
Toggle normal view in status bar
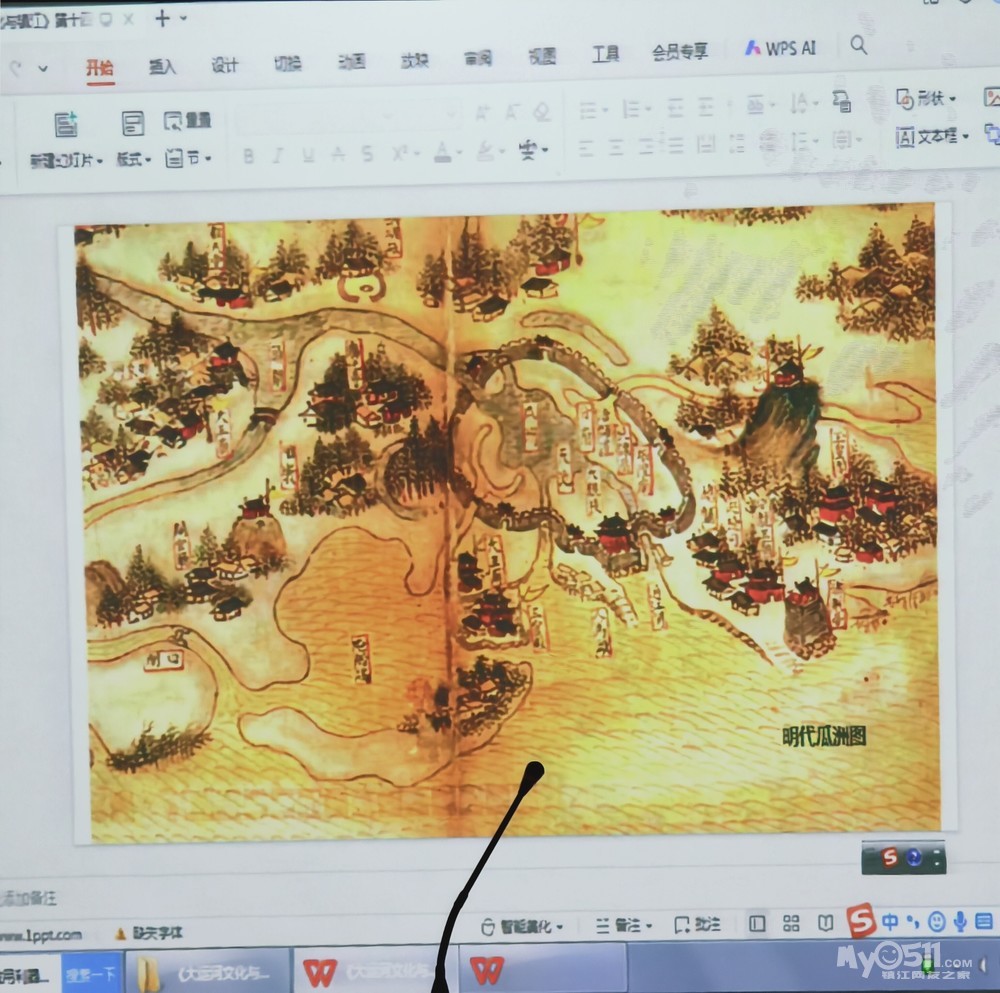[x=757, y=923]
